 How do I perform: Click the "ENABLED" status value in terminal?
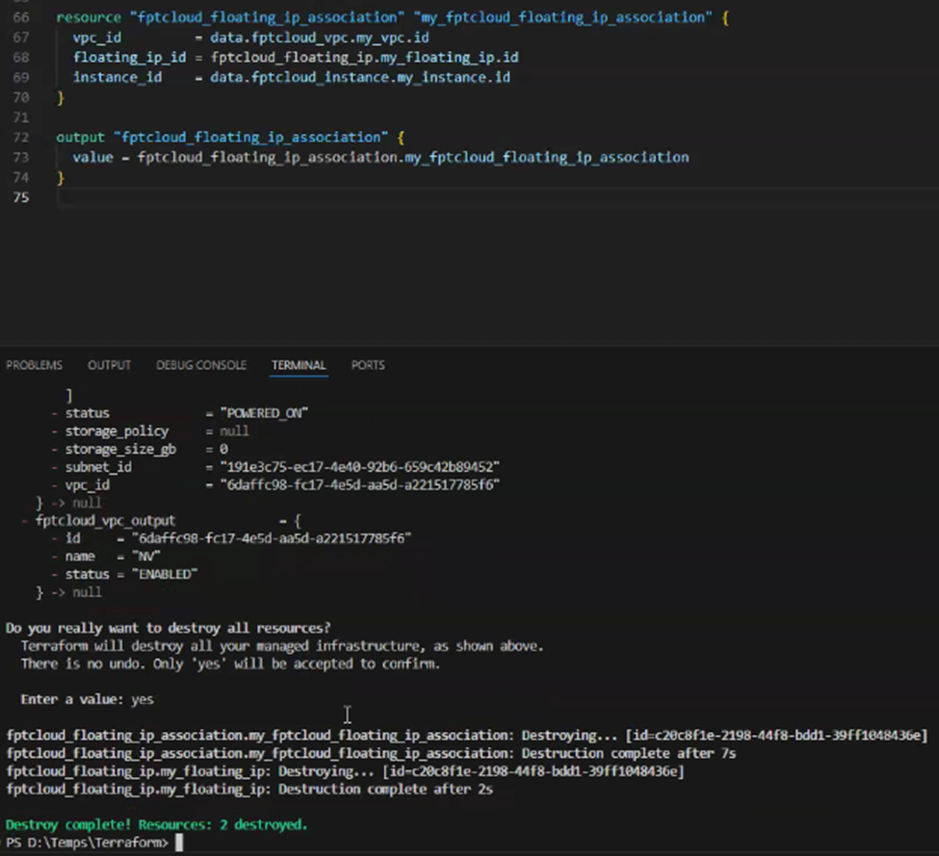(165, 574)
